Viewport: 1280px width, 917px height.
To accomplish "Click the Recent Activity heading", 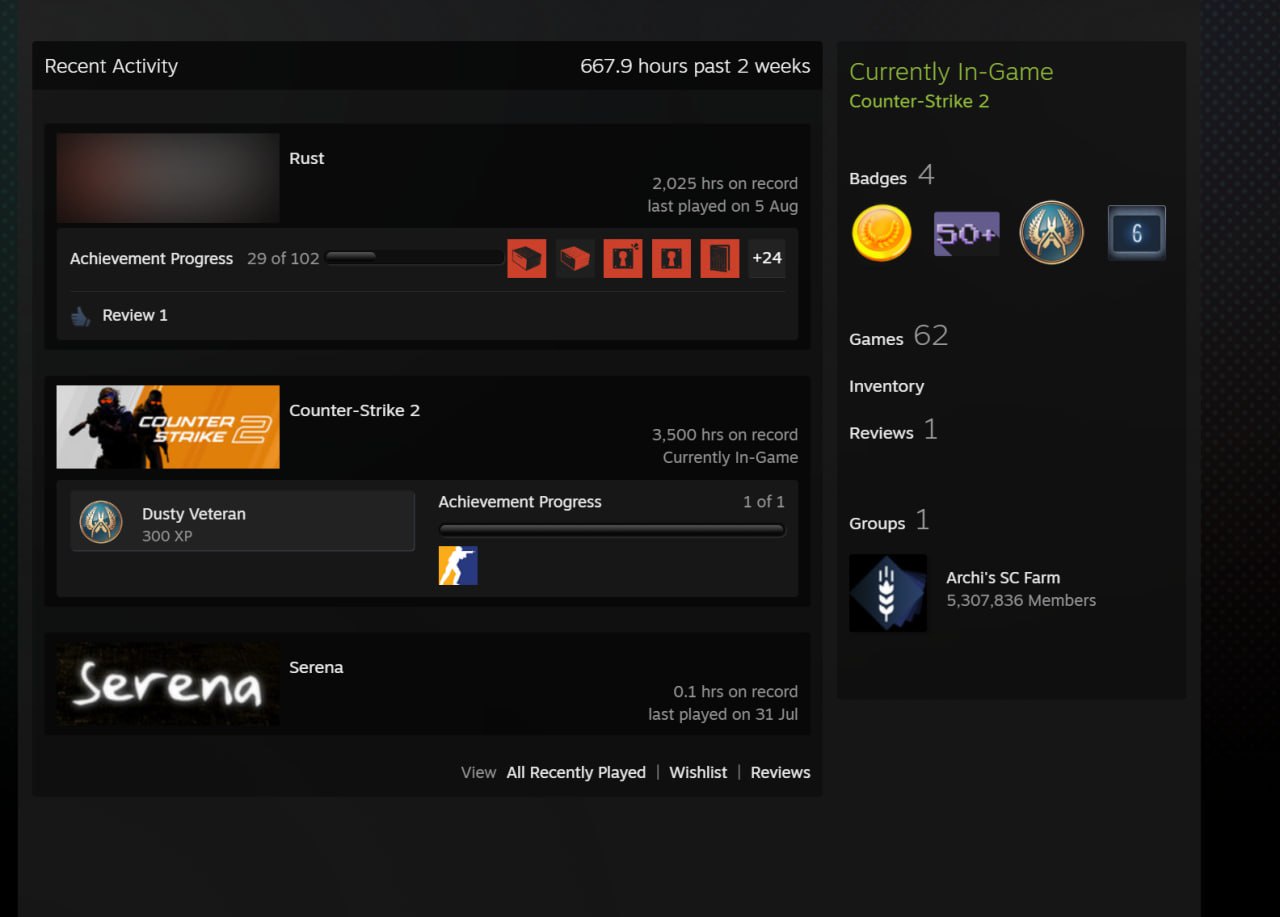I will coord(111,66).
